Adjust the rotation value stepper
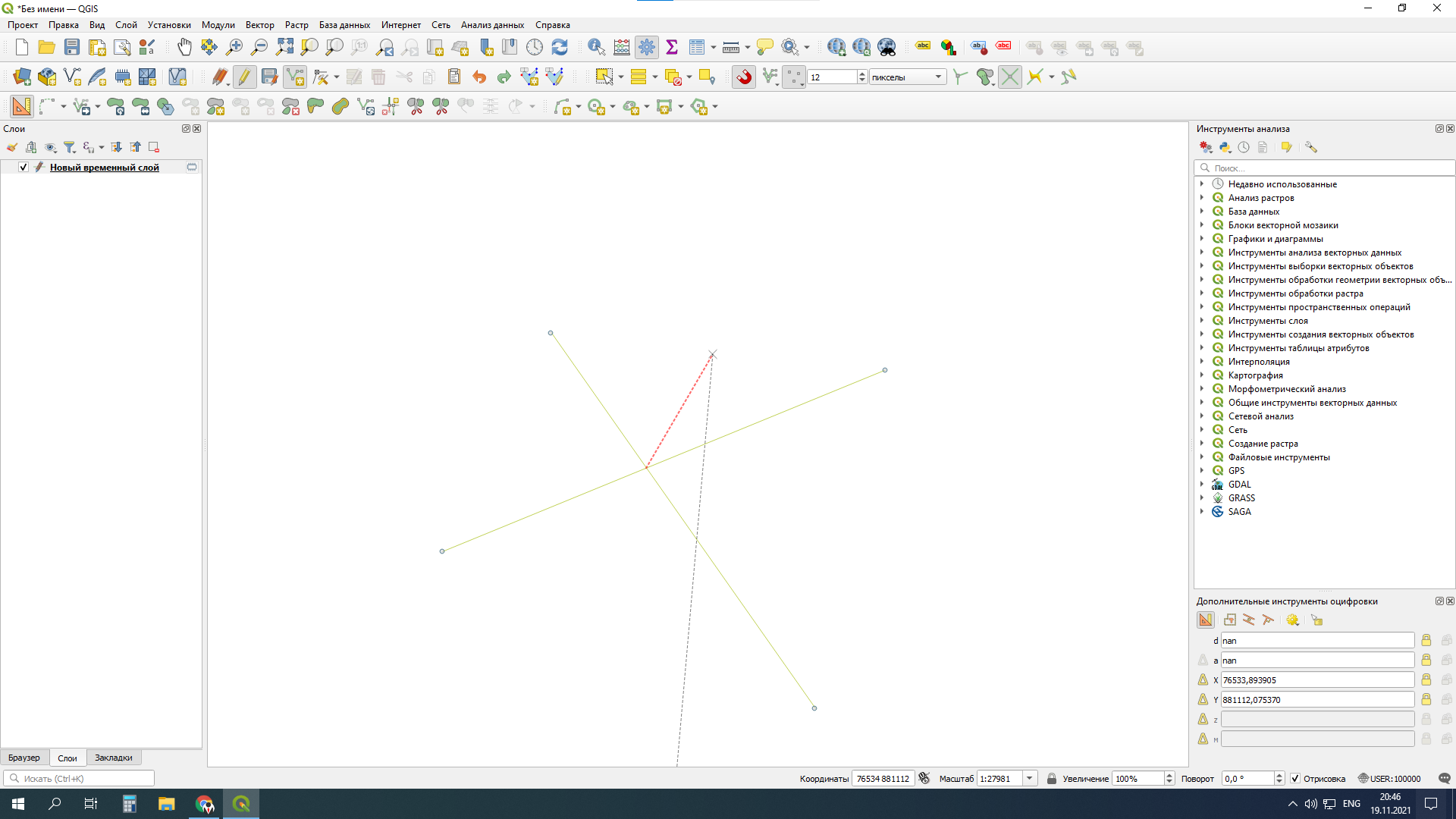Viewport: 1456px width, 819px height. click(x=1280, y=778)
